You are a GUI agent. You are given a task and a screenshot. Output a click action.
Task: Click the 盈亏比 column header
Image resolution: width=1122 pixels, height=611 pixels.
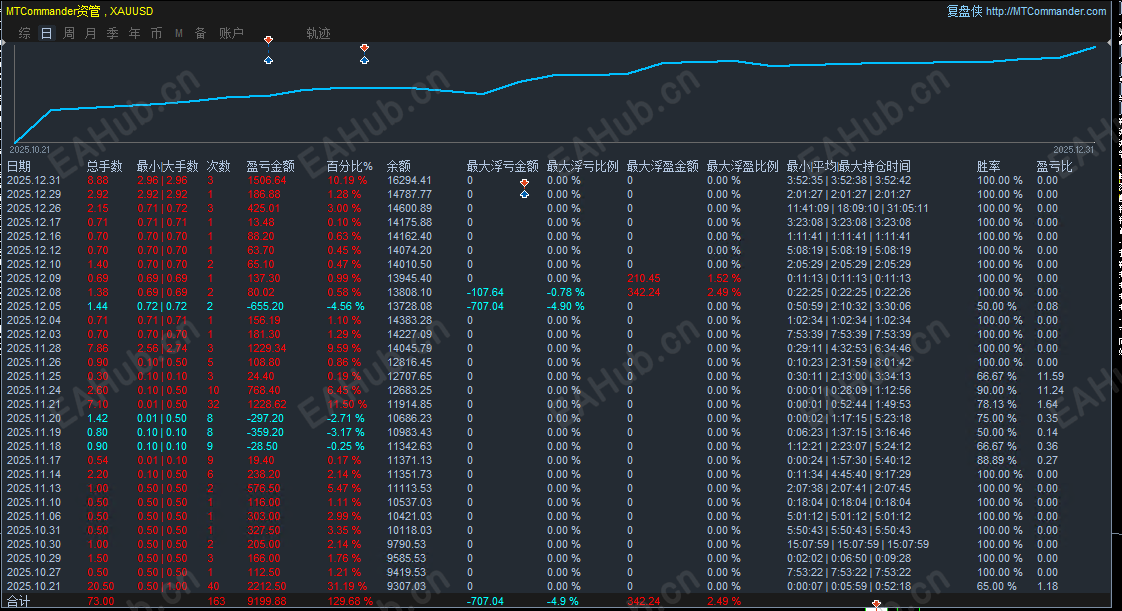(1055, 166)
